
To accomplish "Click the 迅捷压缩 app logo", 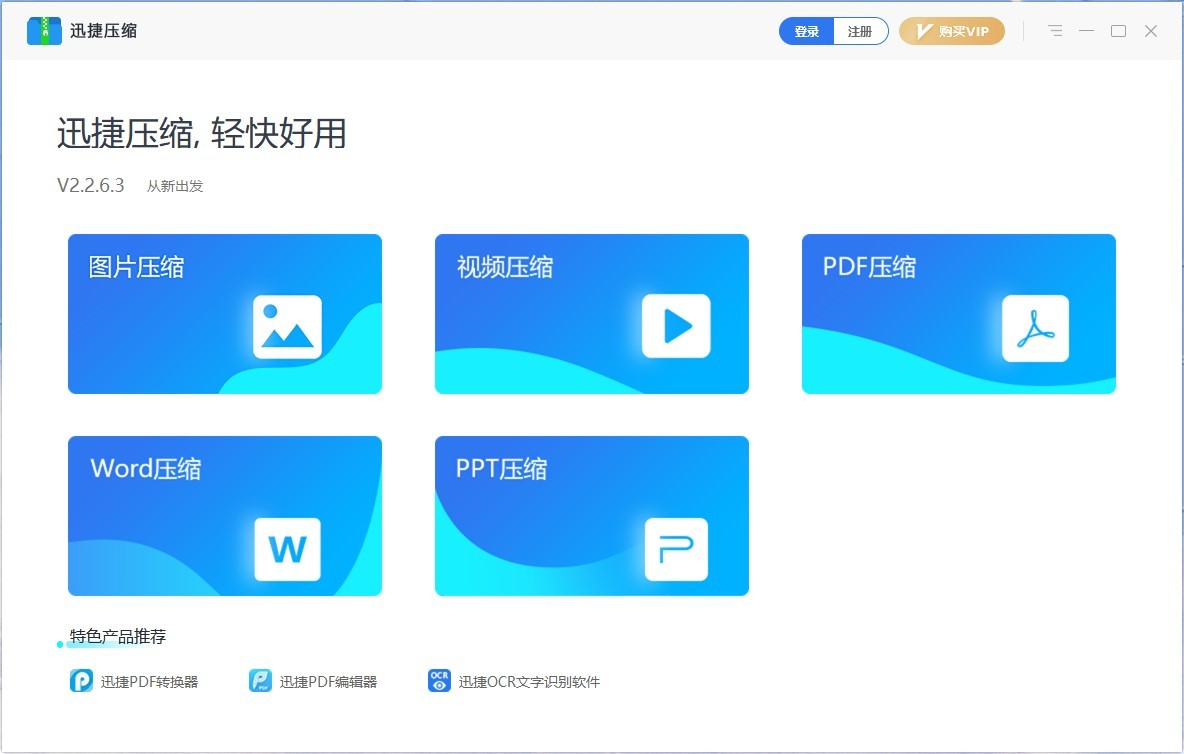I will click(43, 30).
